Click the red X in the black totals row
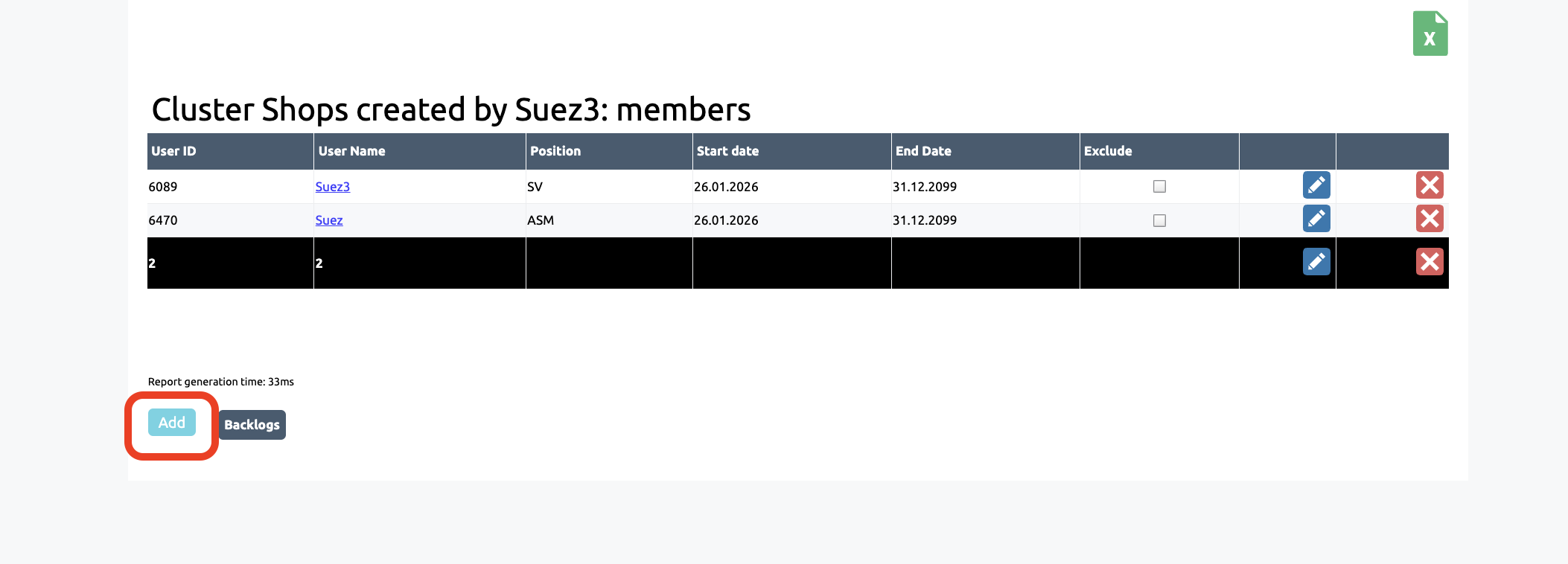This screenshot has height=564, width=1568. (1429, 262)
